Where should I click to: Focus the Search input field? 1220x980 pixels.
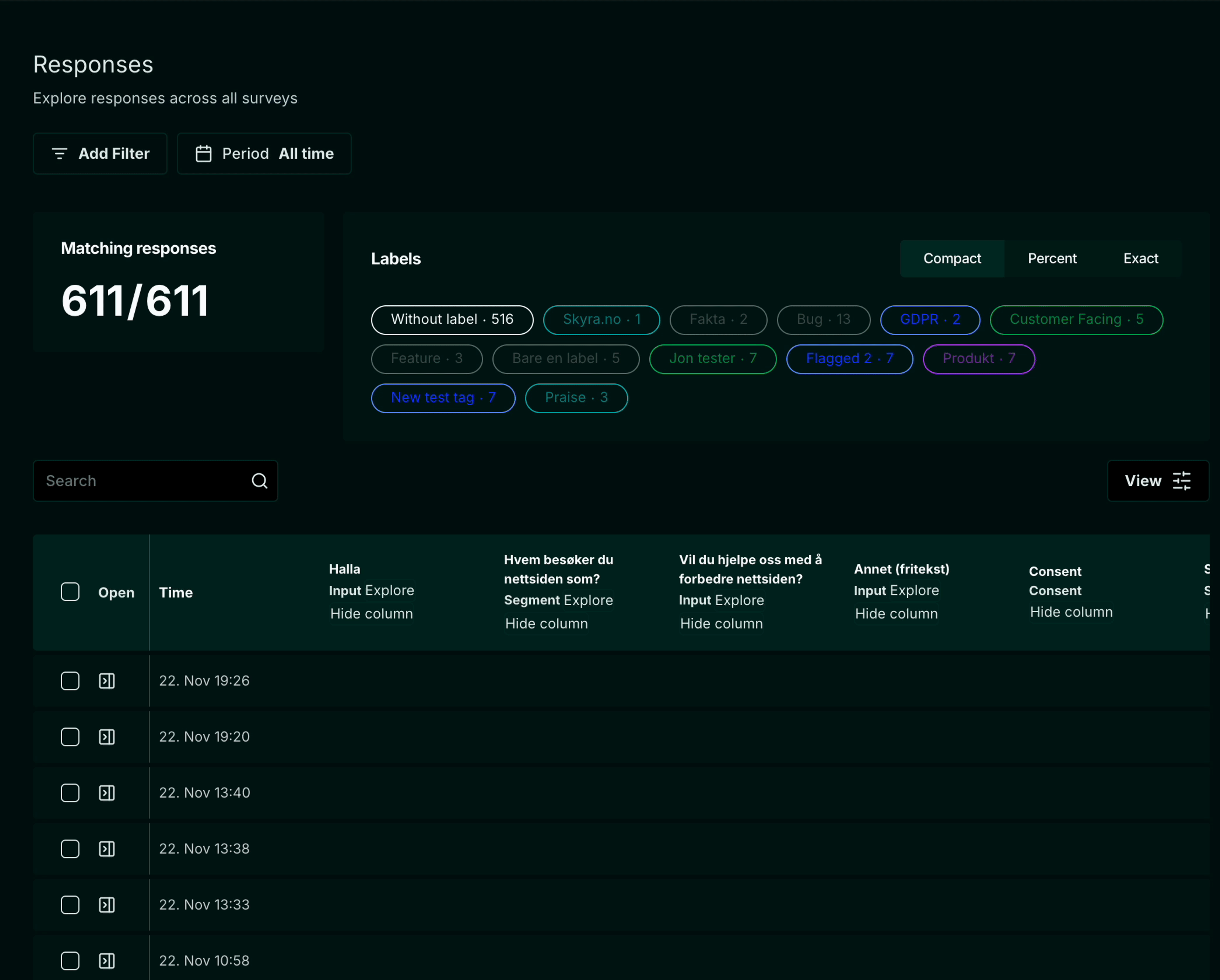pyautogui.click(x=156, y=481)
